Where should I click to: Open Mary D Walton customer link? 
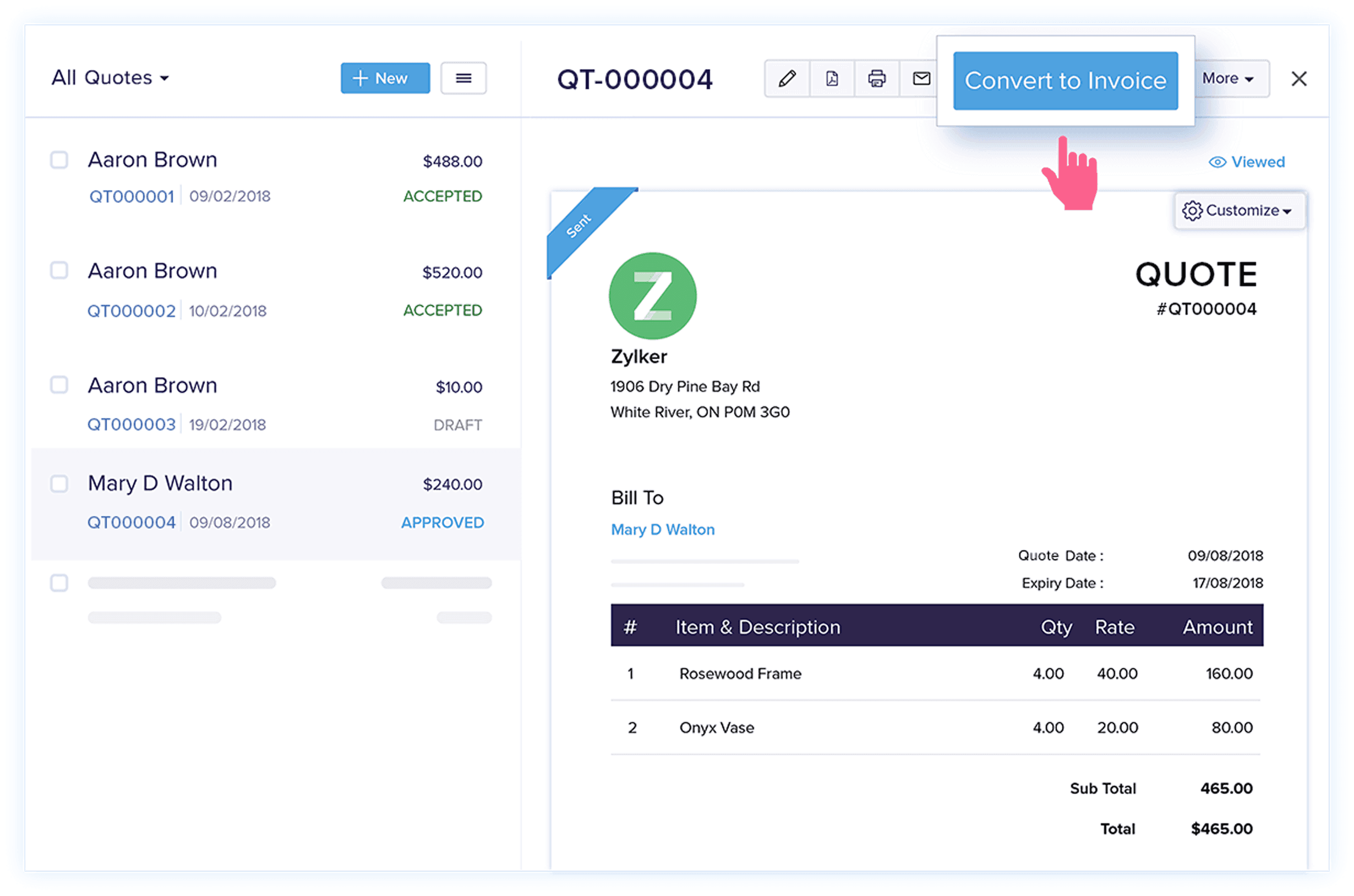point(662,529)
